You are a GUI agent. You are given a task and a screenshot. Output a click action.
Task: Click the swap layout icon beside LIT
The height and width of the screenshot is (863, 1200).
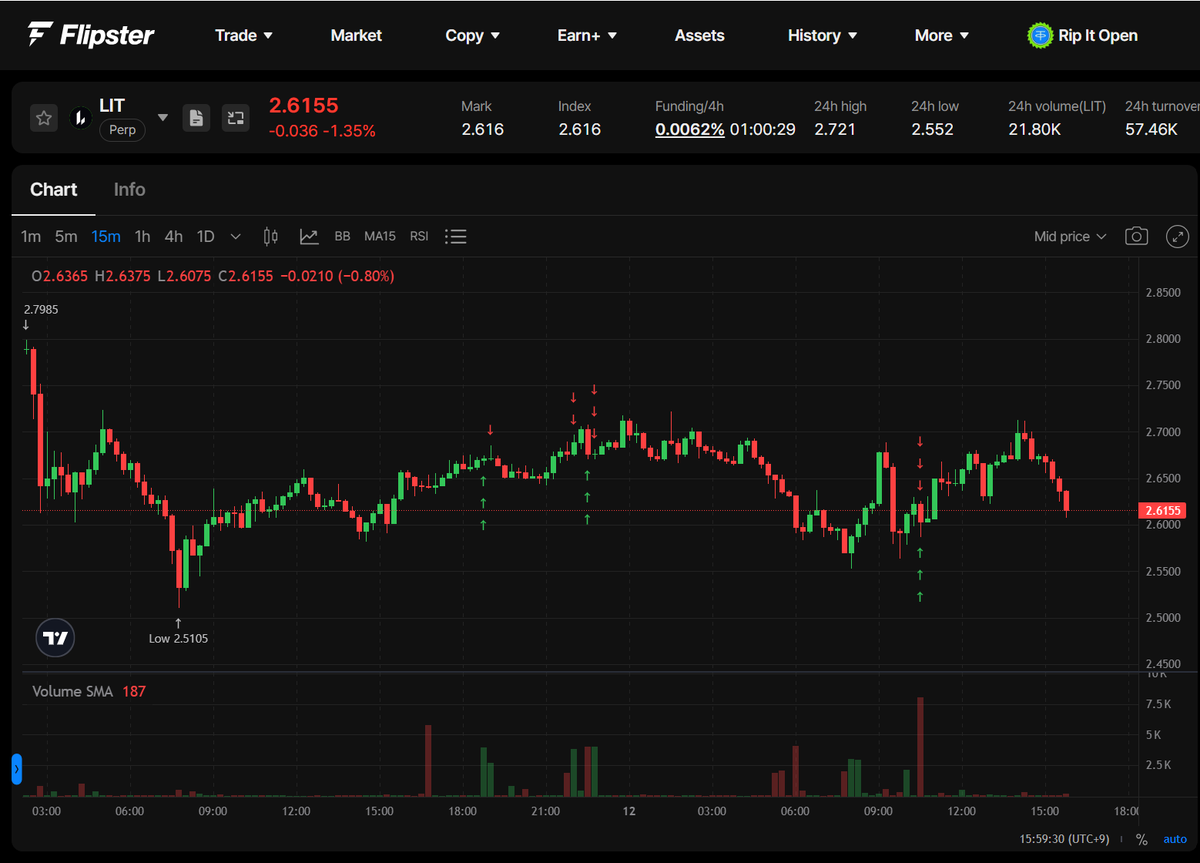(235, 118)
